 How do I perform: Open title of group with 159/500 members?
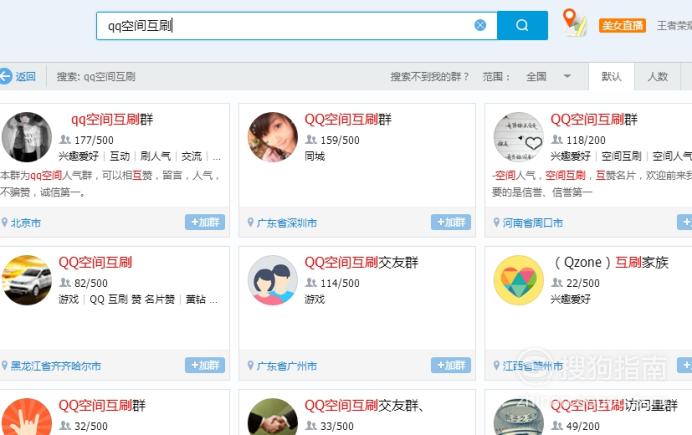[348, 119]
